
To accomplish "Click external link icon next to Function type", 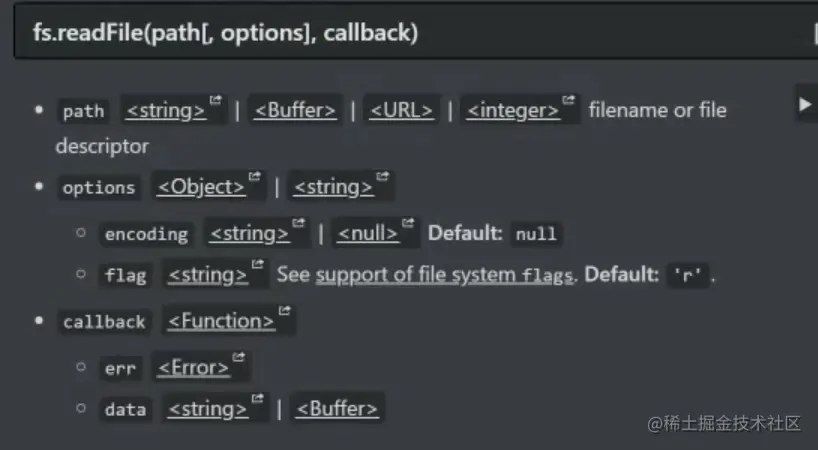I will [x=284, y=310].
